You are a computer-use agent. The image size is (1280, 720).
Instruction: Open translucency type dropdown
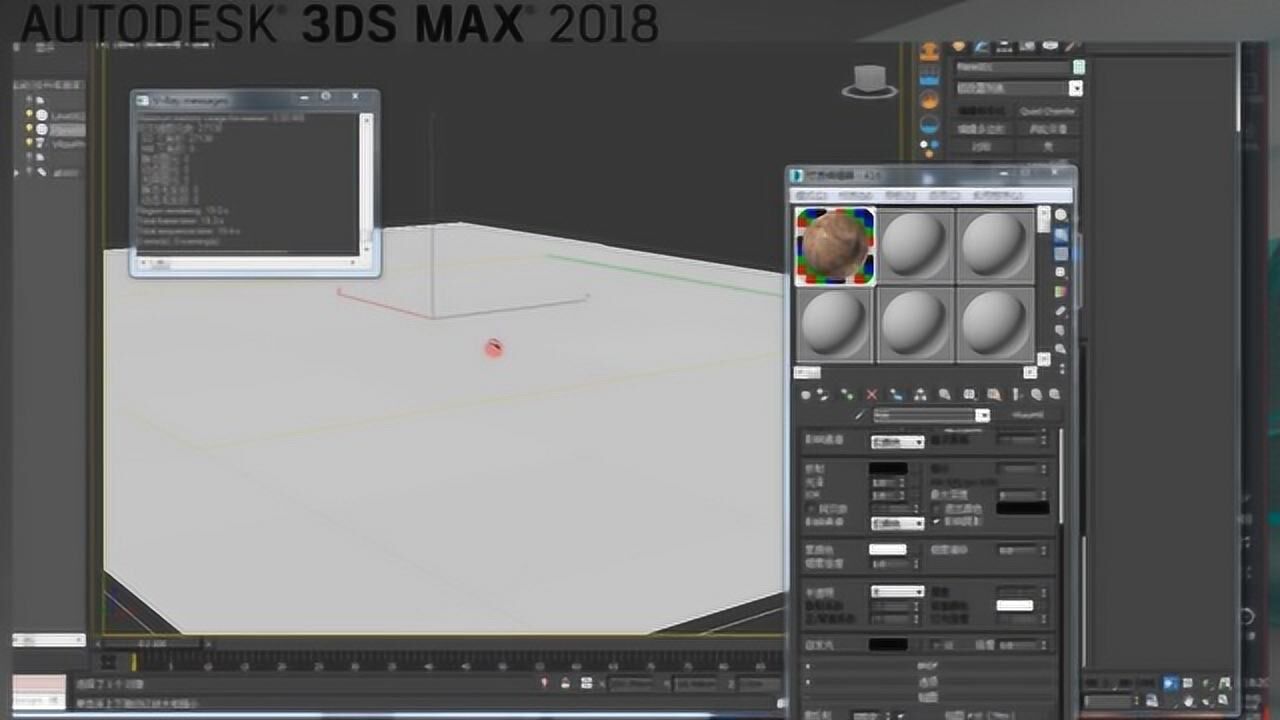(x=898, y=591)
